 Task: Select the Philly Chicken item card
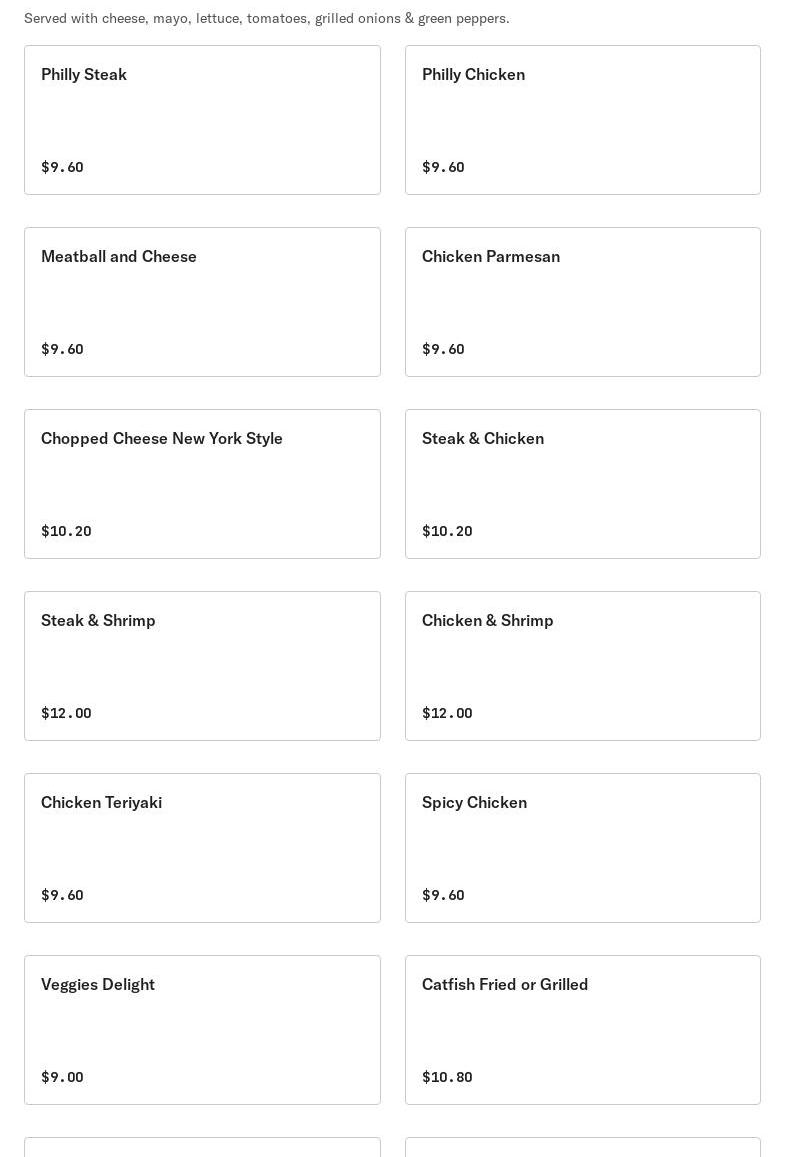[x=582, y=120]
